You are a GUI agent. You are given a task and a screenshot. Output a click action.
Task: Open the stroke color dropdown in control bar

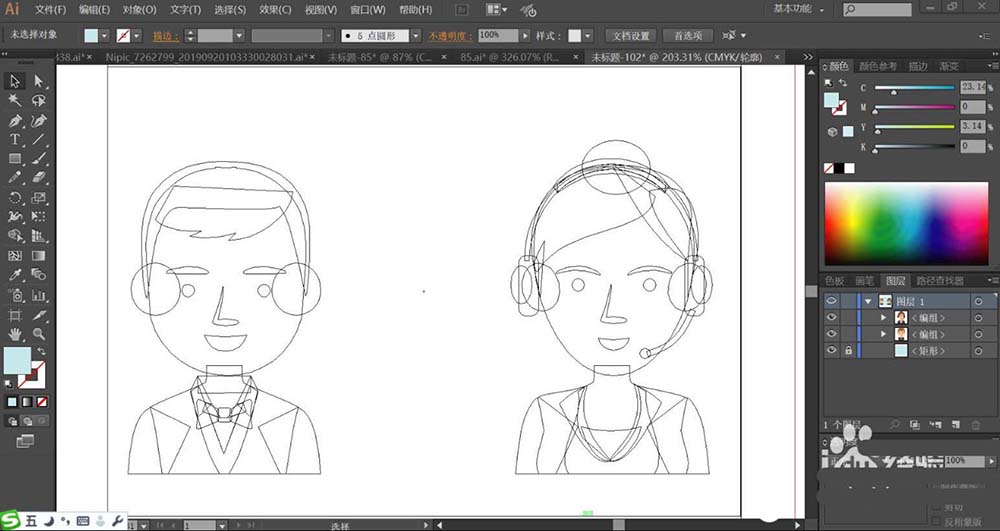click(136, 36)
